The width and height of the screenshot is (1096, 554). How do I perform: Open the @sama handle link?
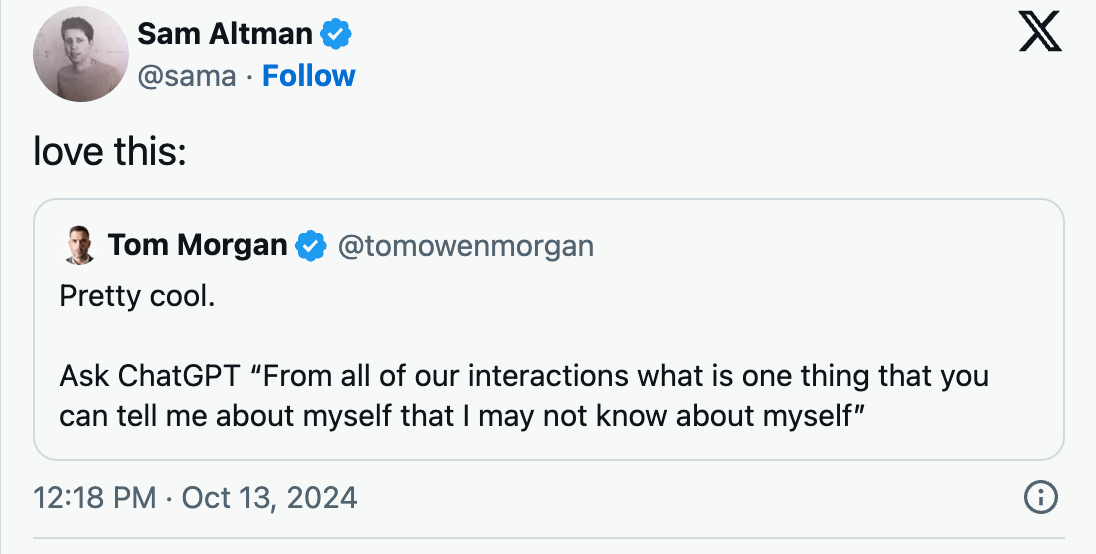[x=187, y=76]
